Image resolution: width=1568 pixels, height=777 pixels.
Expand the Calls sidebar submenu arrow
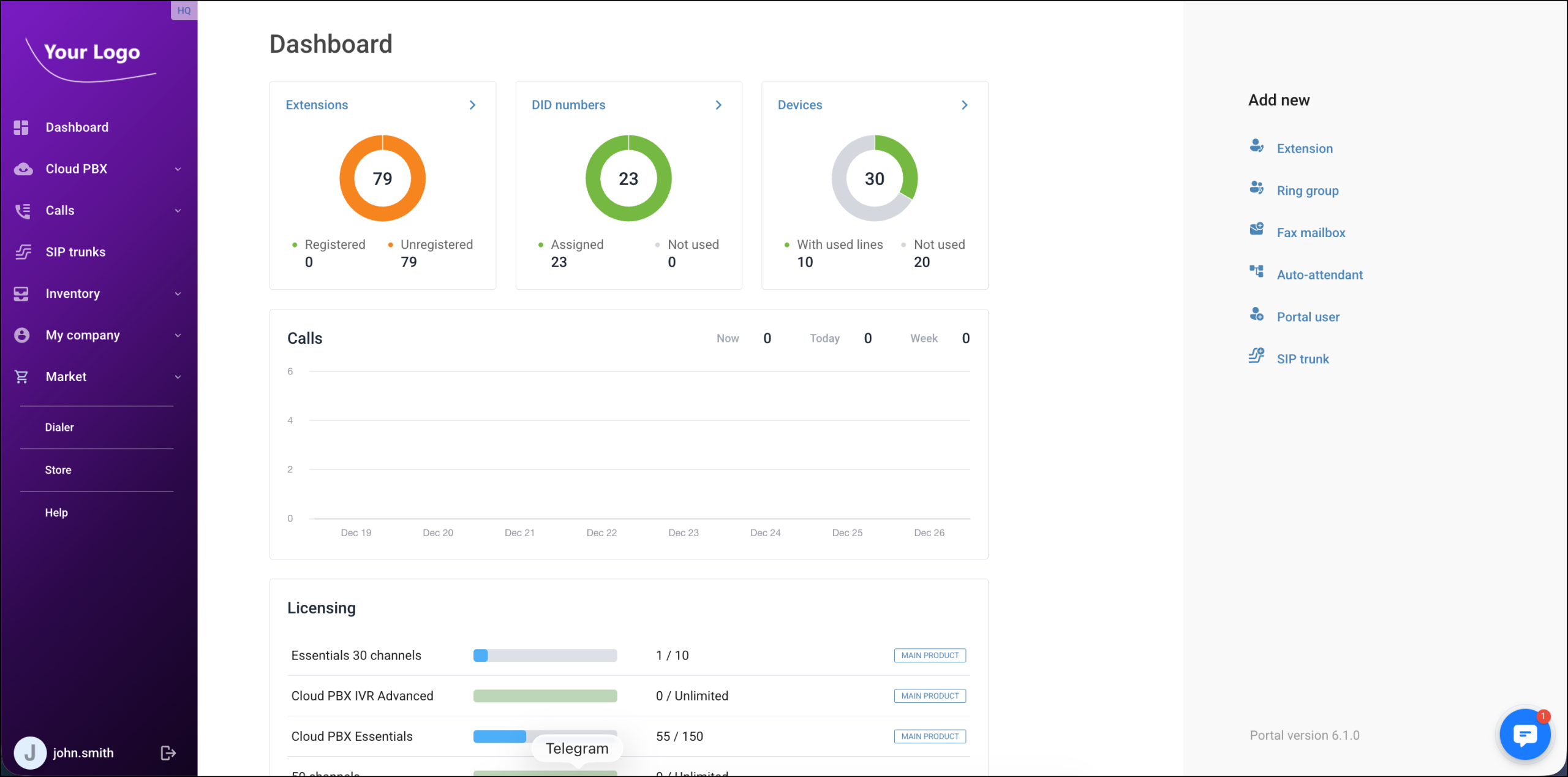[x=178, y=211]
